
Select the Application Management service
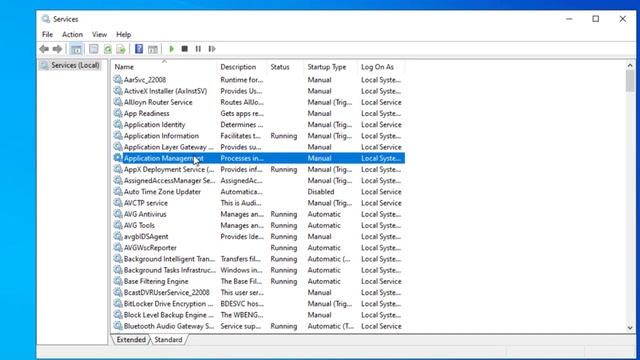(x=258, y=158)
